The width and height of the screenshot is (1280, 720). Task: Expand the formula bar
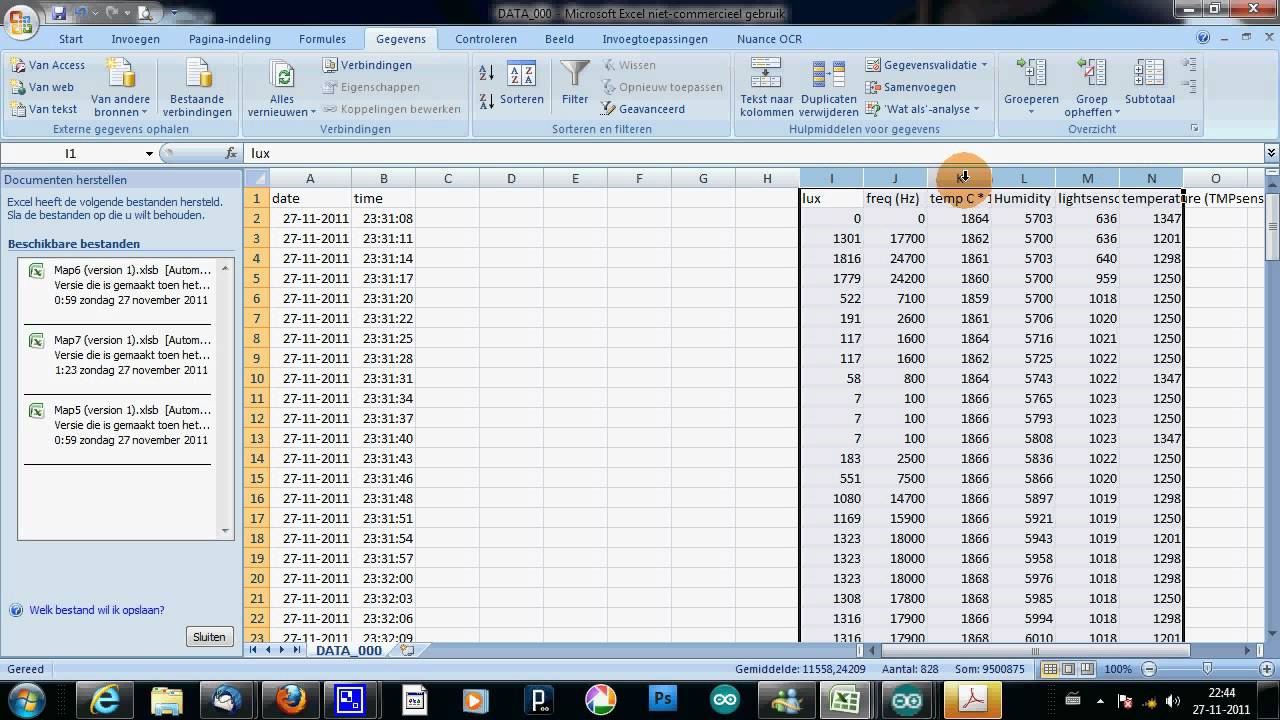(x=1271, y=153)
